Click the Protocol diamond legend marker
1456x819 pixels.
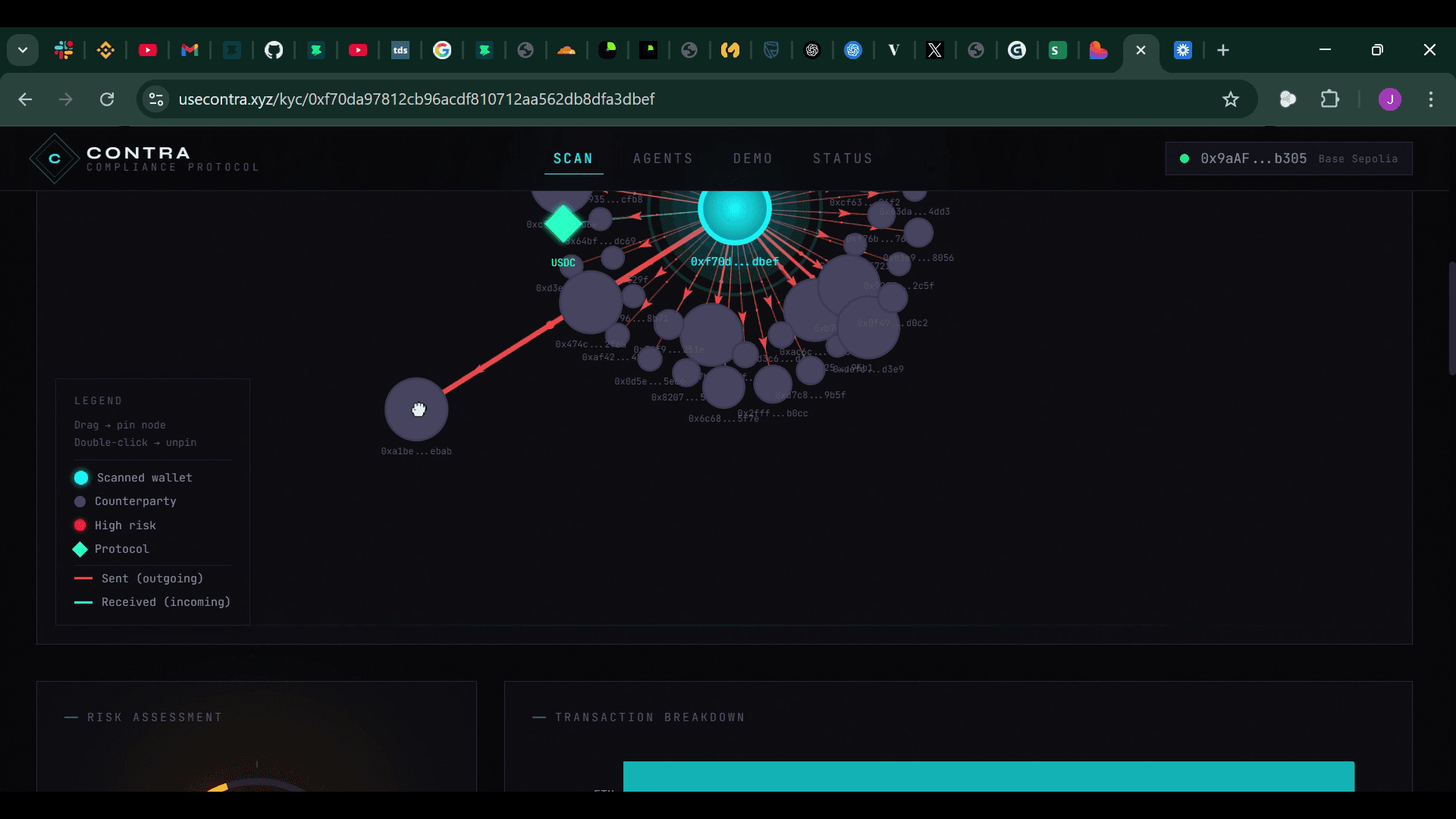coord(80,549)
